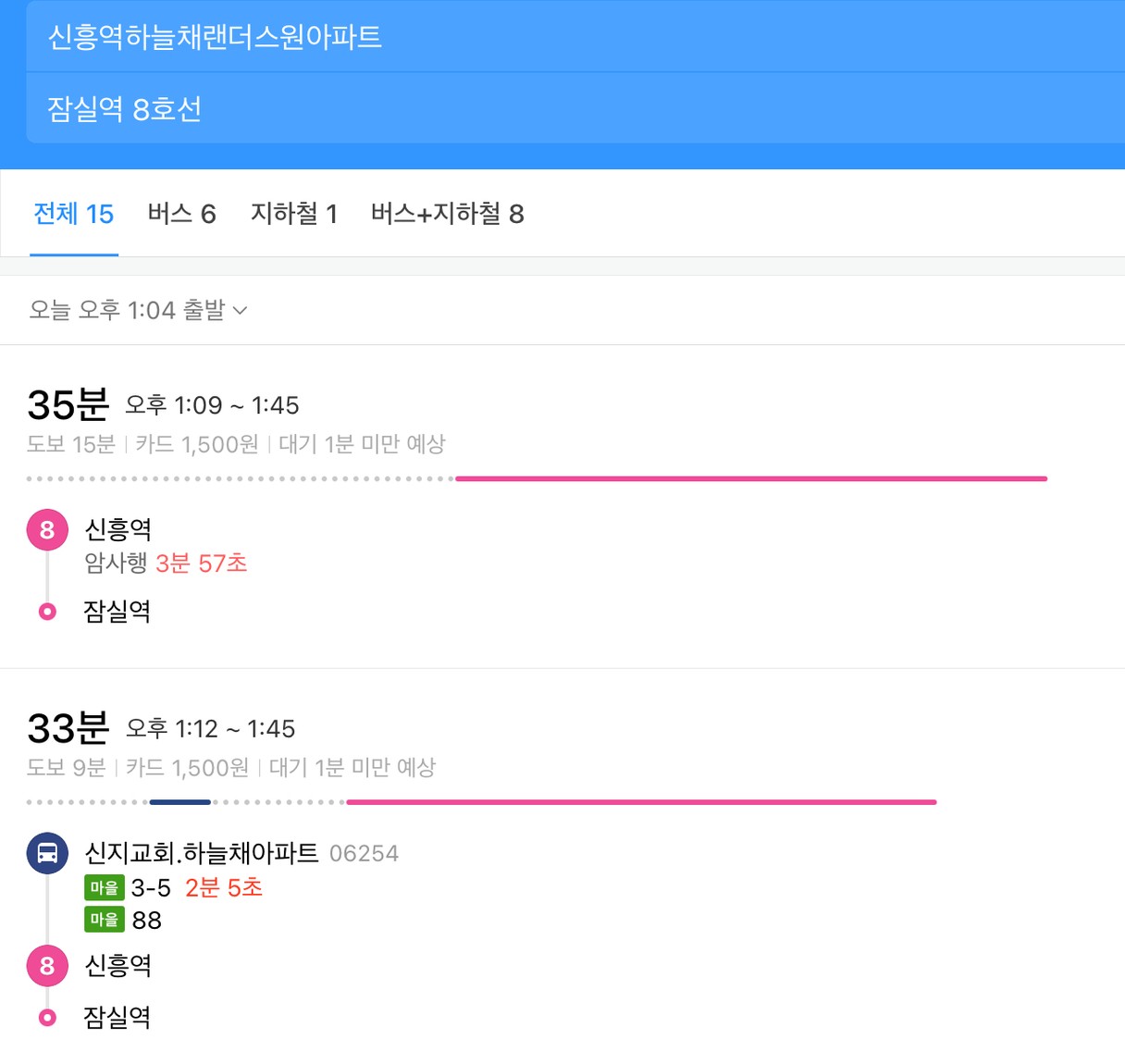
Task: Show the 버스+지하철 8 routes tab
Action: [x=448, y=214]
